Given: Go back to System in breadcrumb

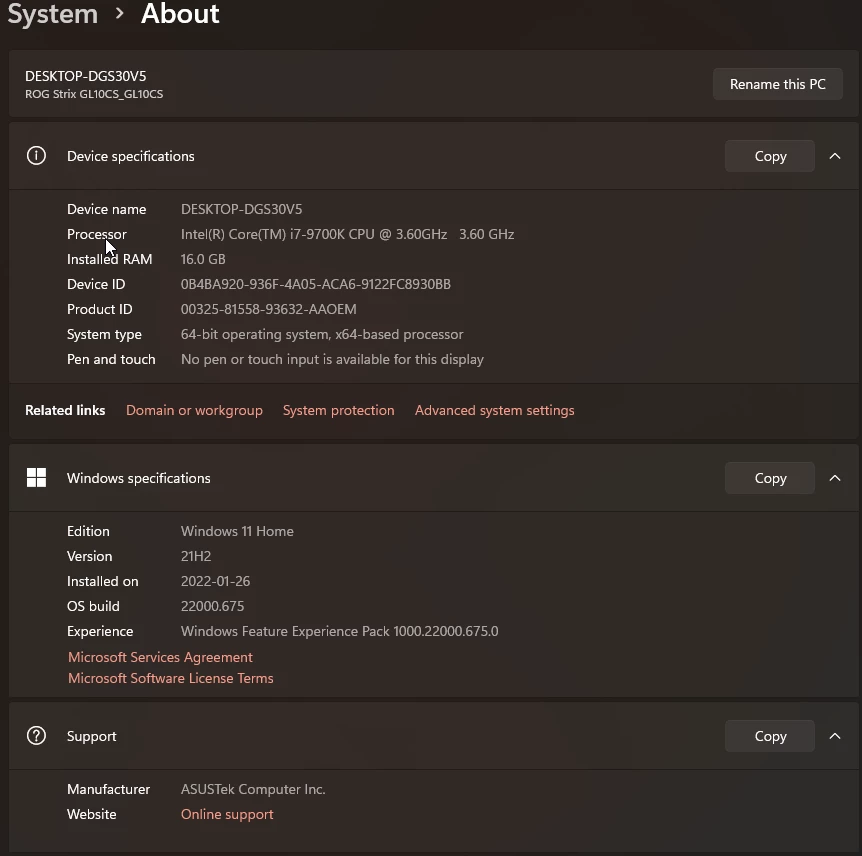Looking at the screenshot, I should [53, 13].
